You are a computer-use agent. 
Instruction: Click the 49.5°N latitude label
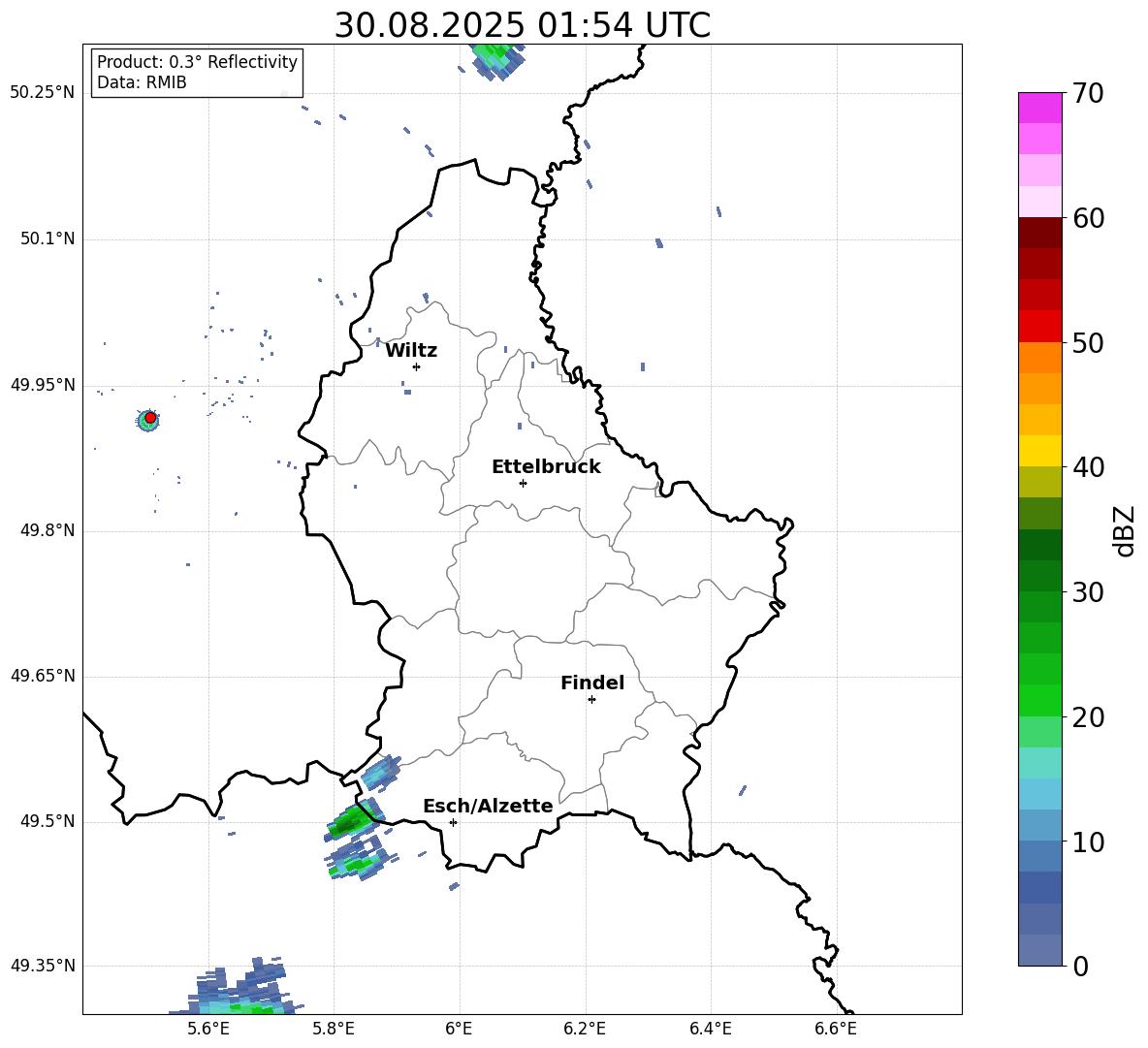point(48,822)
